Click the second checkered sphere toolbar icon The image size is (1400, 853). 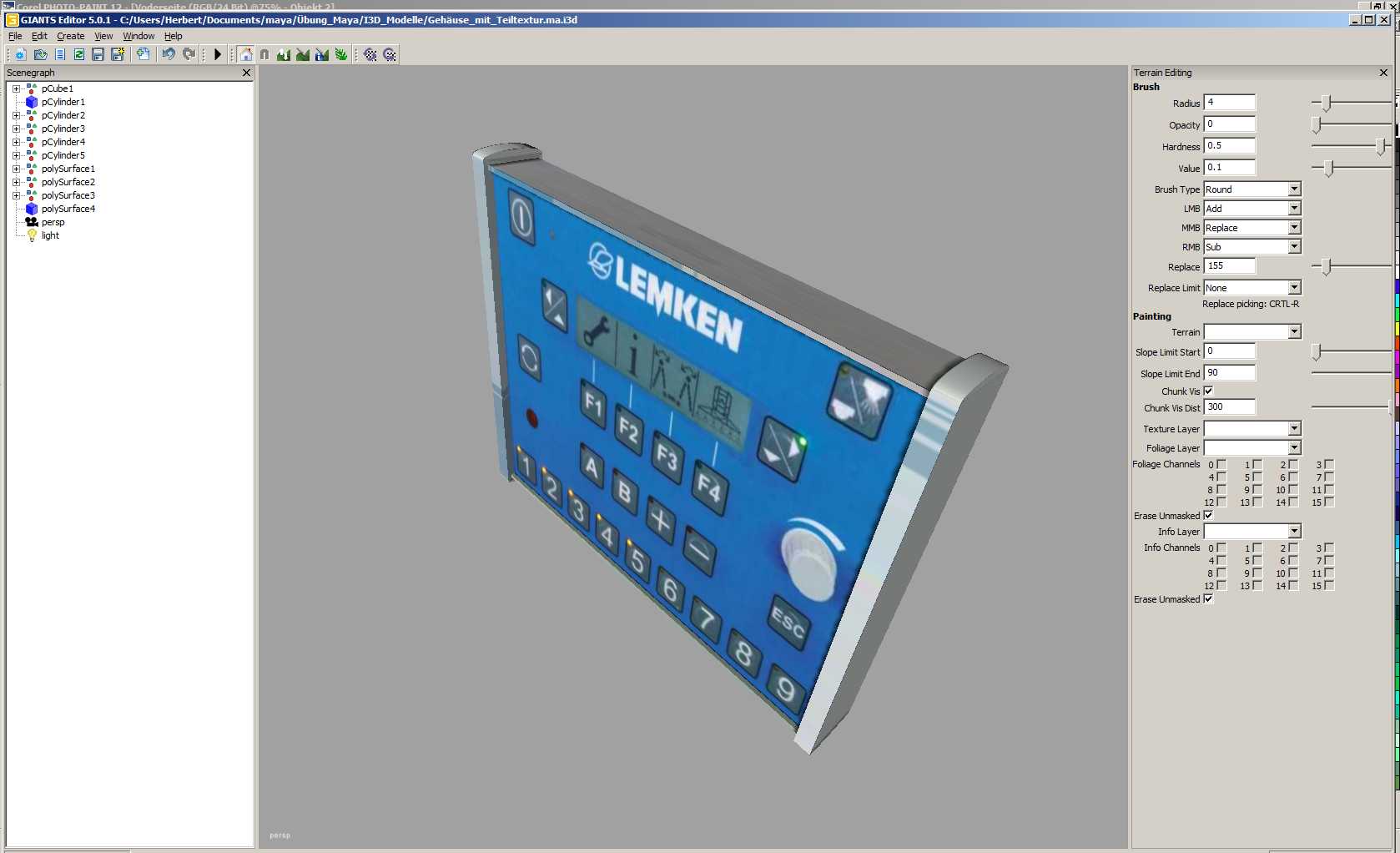[x=390, y=54]
